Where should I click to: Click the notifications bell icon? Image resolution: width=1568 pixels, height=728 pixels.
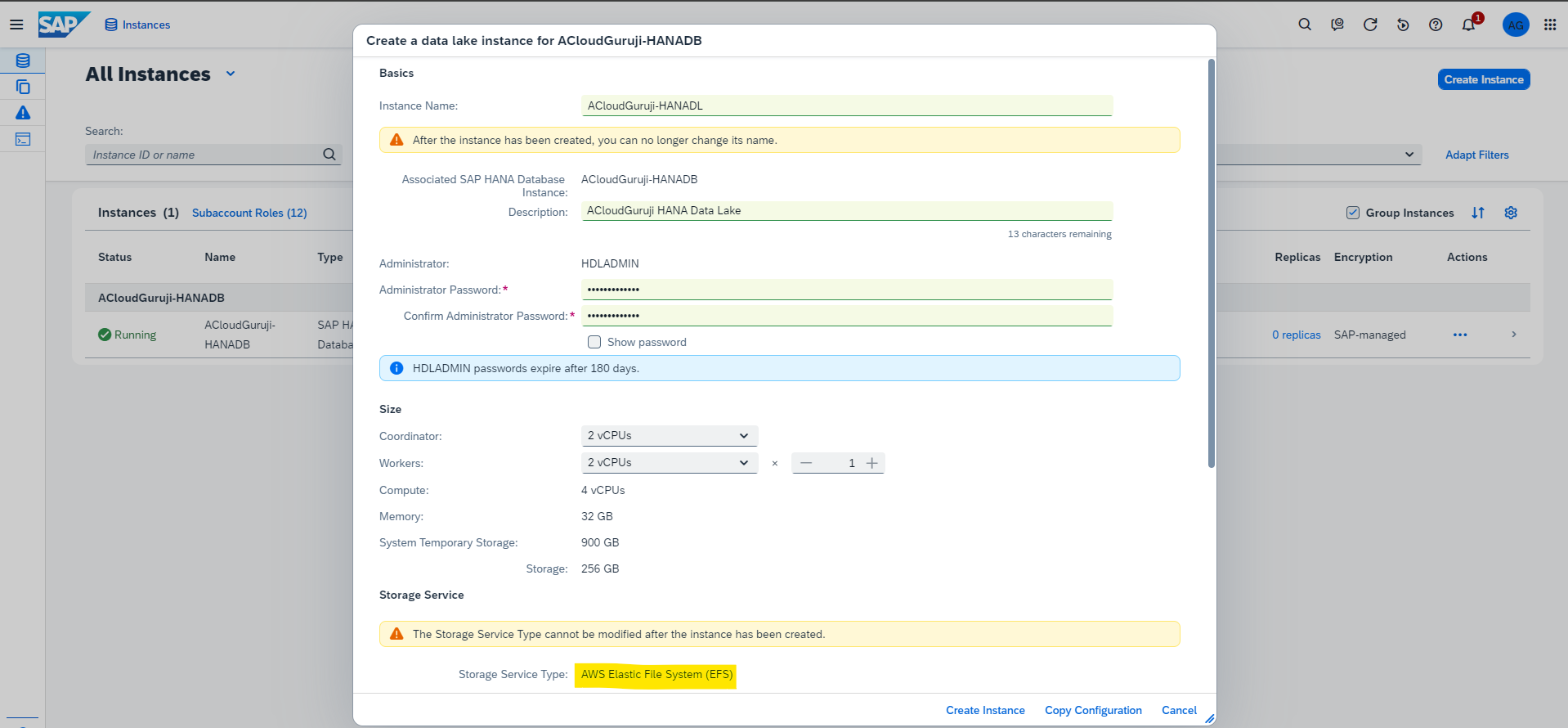[1468, 25]
